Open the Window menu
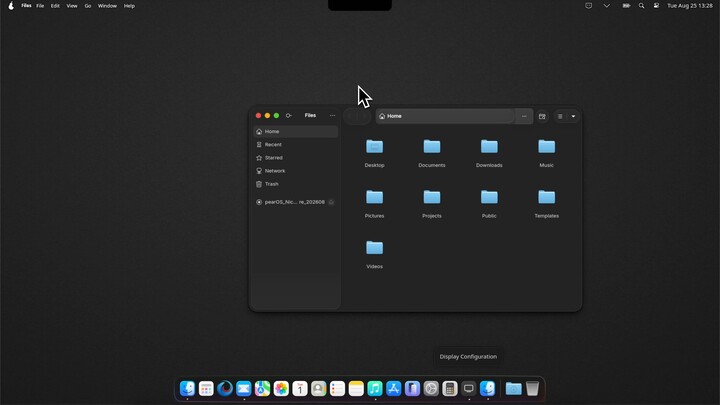This screenshot has width=720, height=405. 107,6
